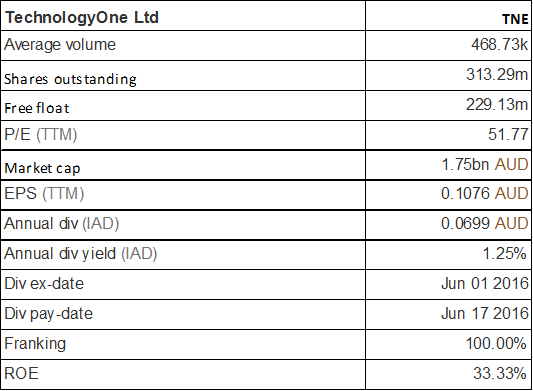
Task: Select the Annual div (IAD) label
Action: pos(62,224)
